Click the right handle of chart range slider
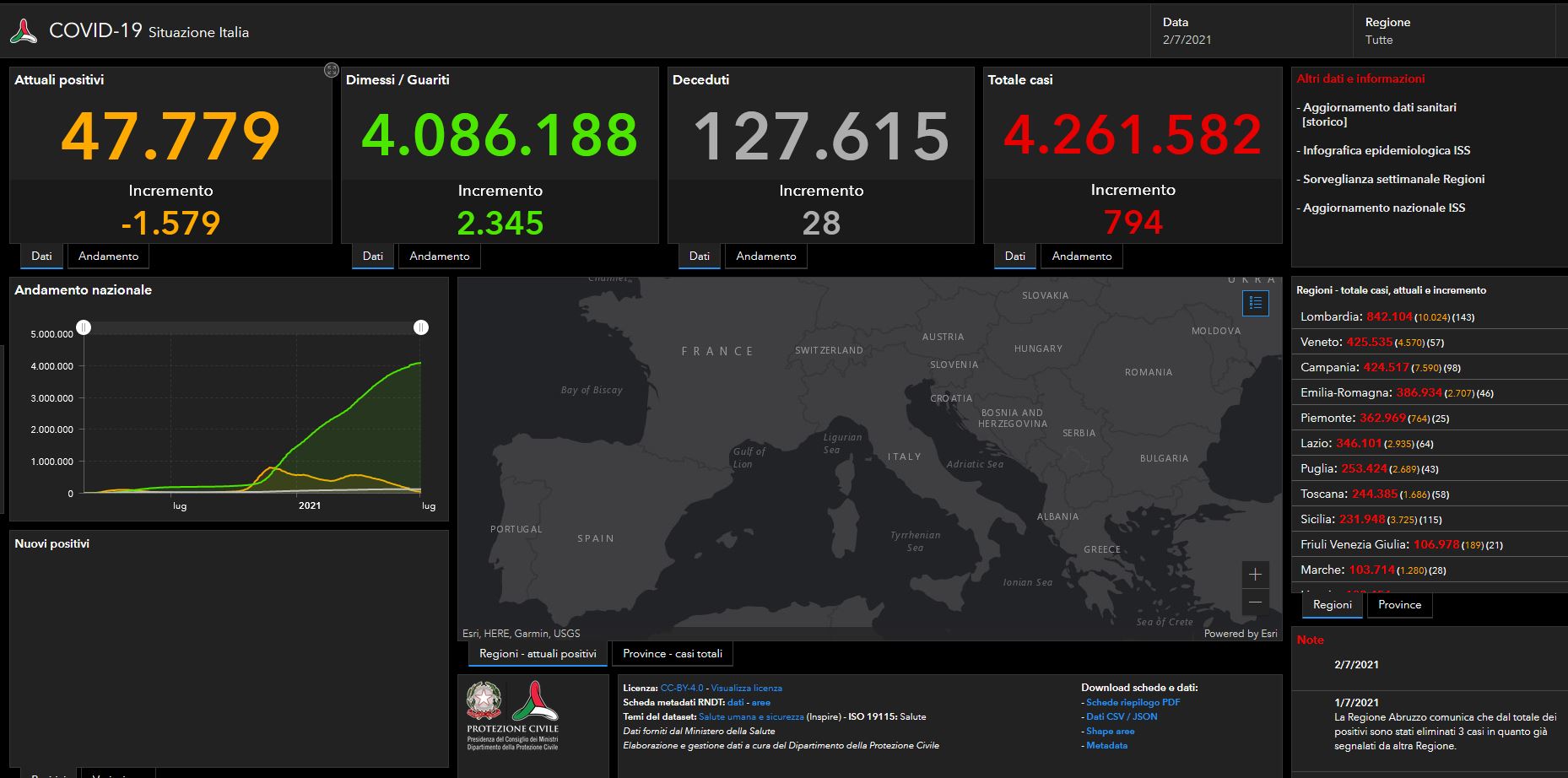1568x778 pixels. click(x=421, y=327)
